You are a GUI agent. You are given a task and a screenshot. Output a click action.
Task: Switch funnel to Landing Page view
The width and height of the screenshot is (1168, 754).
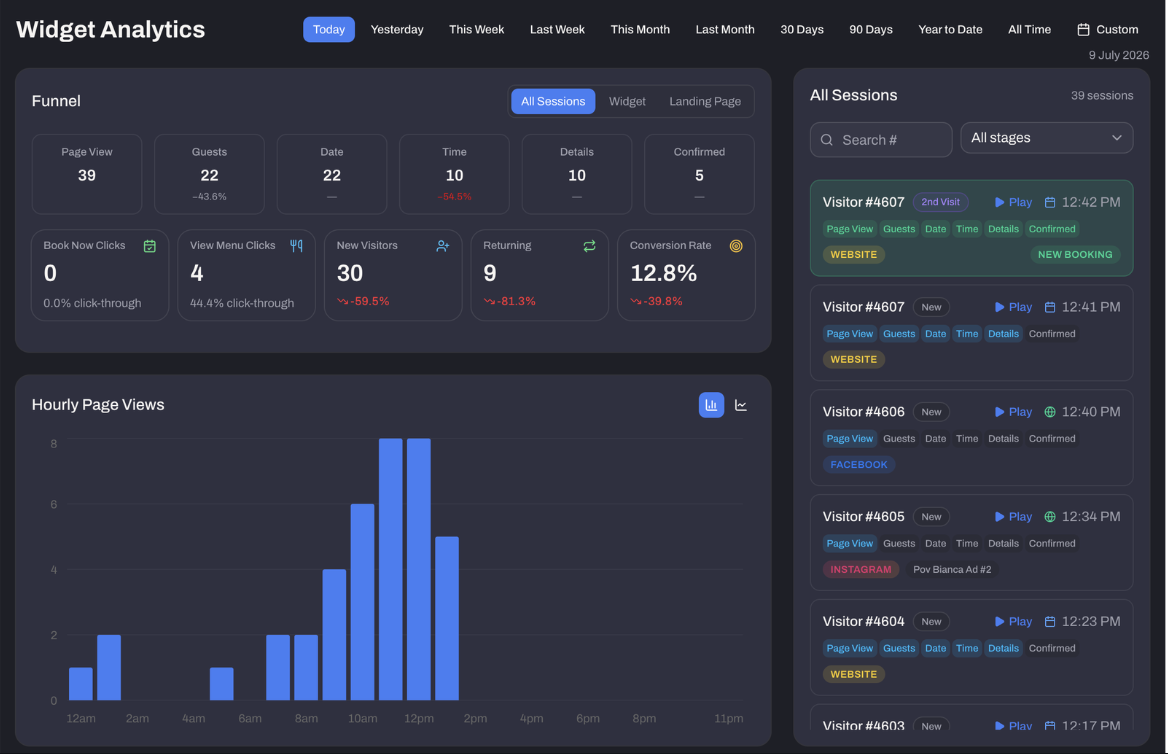tap(705, 101)
